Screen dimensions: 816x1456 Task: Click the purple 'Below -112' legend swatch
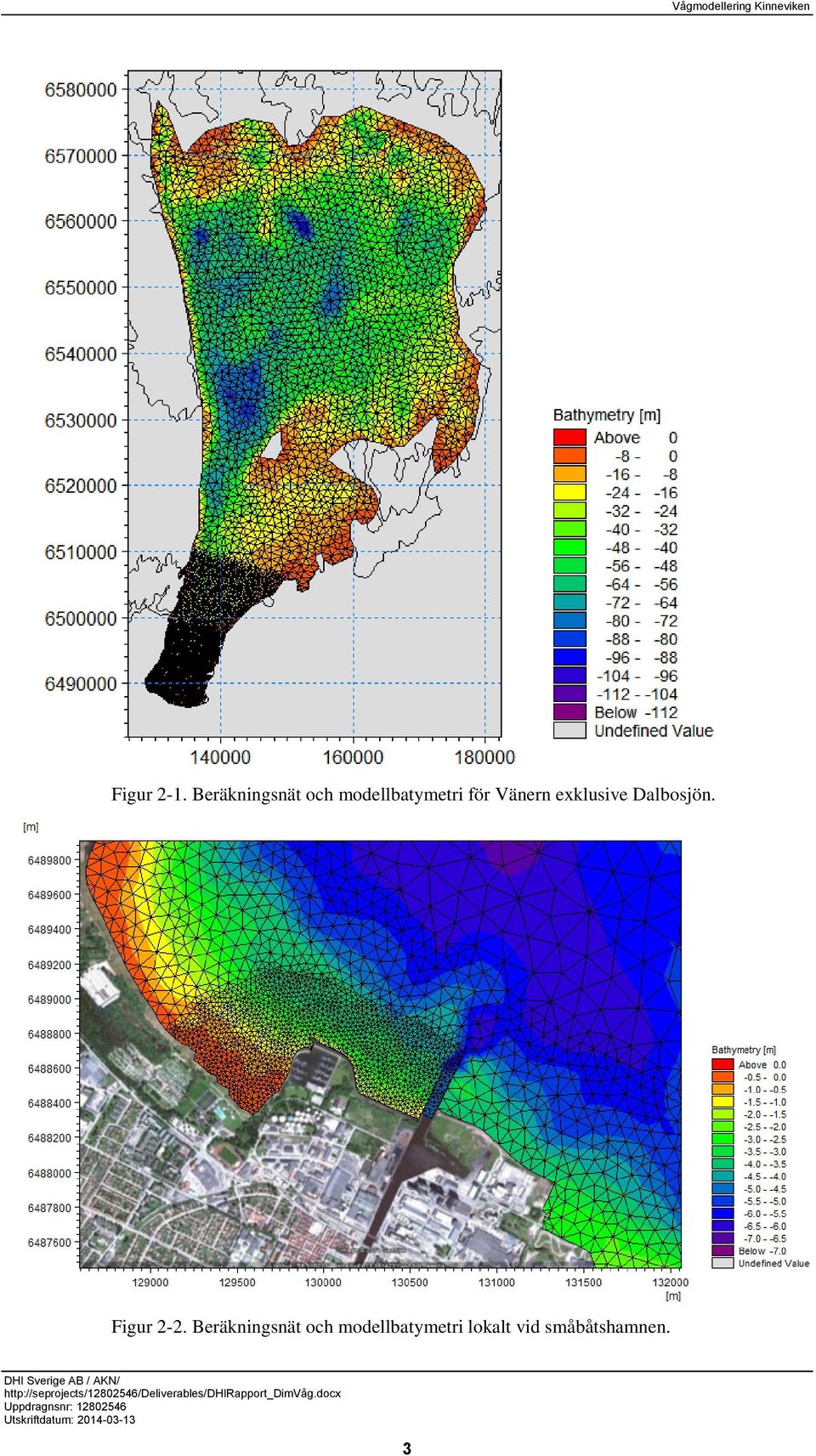point(569,712)
